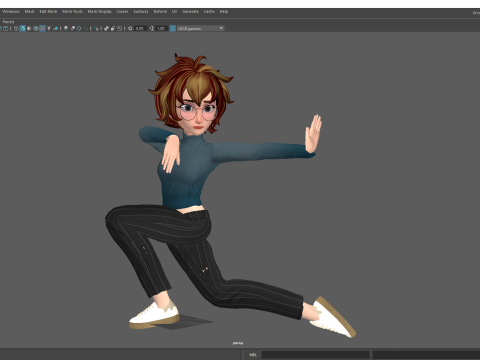Image resolution: width=480 pixels, height=360 pixels.
Task: Click the Exposure reset icon
Action: (x=130, y=28)
